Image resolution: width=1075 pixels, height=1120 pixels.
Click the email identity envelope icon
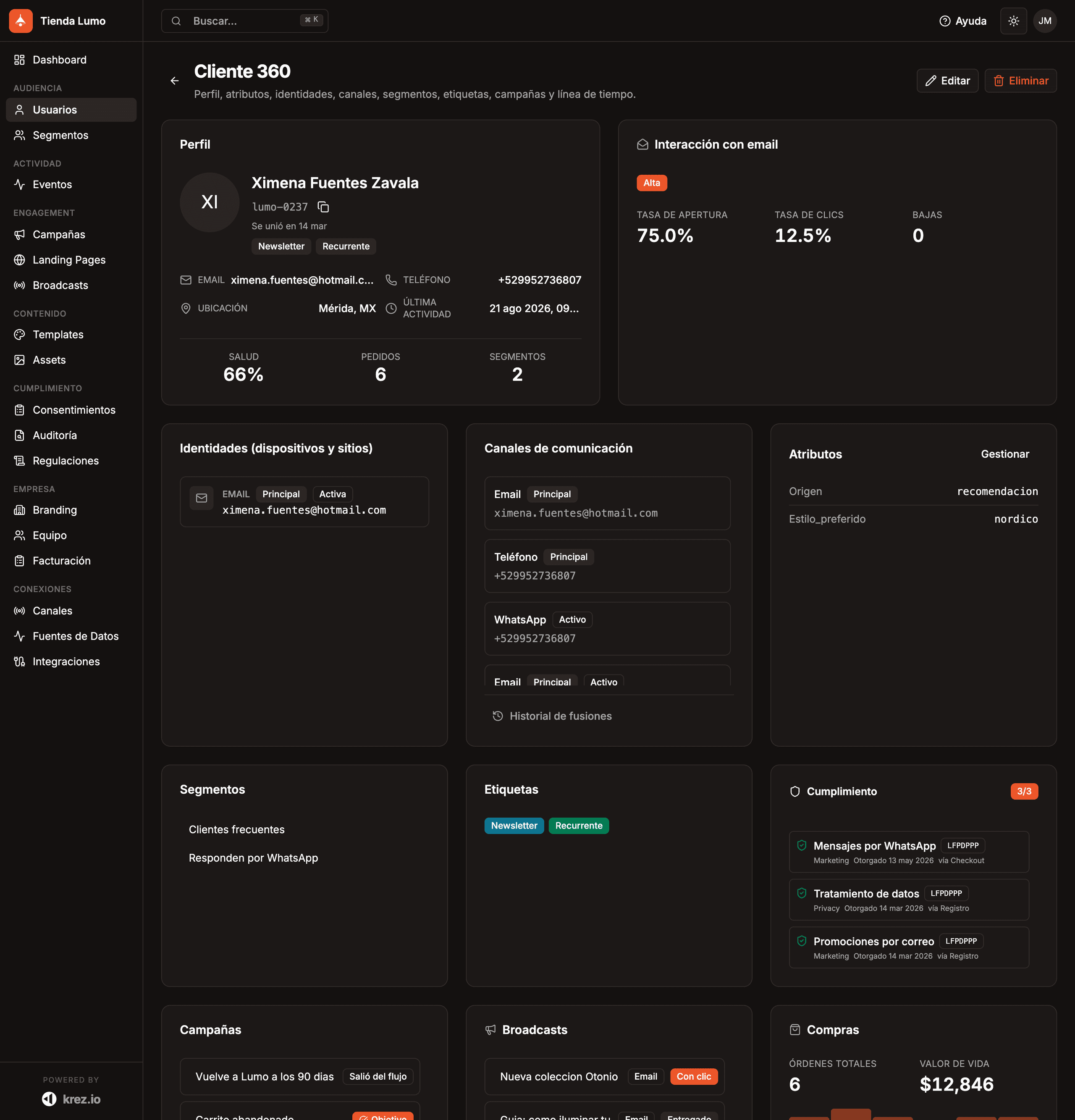[x=202, y=498]
